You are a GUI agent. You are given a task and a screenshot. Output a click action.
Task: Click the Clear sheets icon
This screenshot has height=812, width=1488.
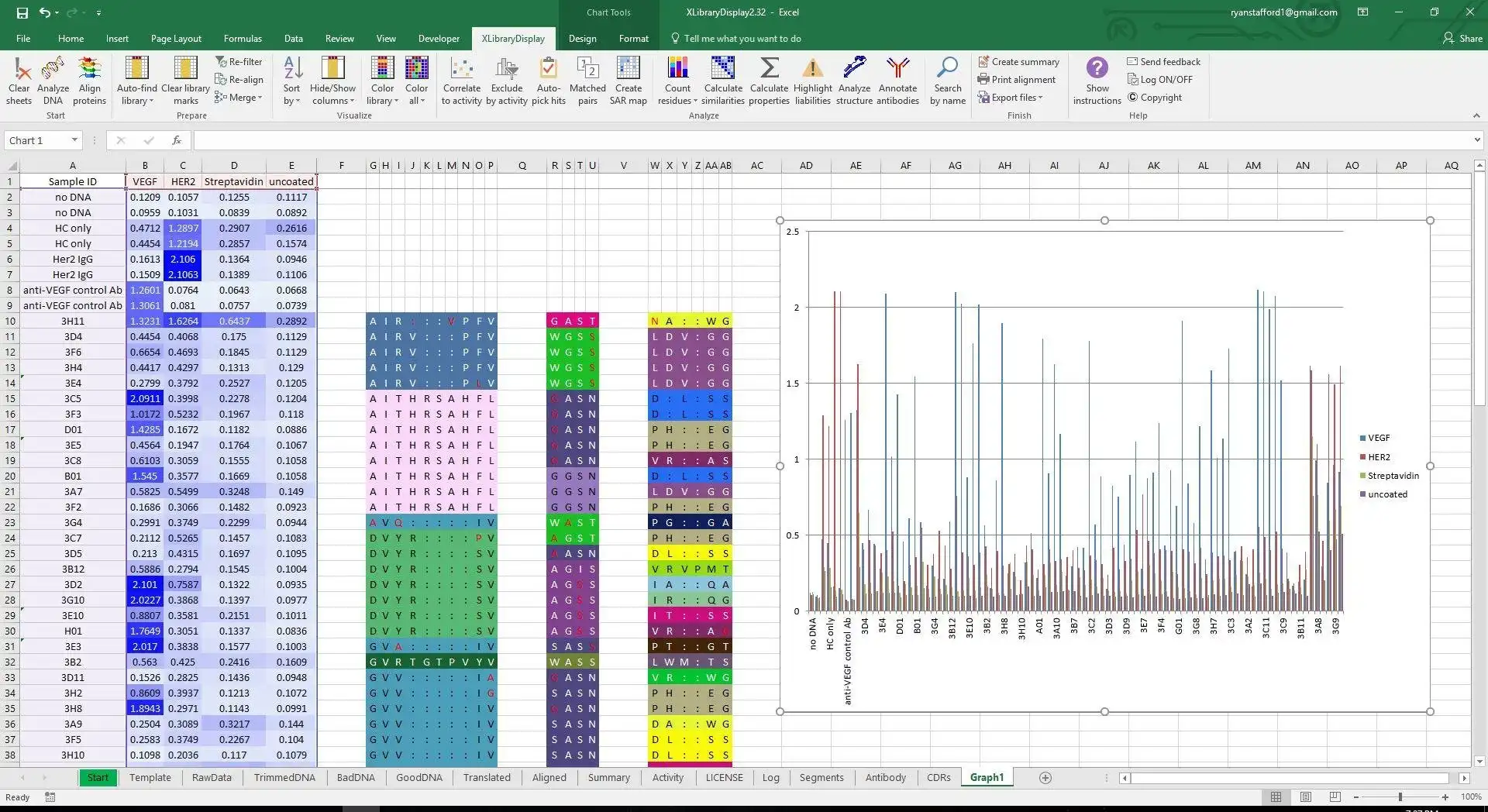coord(19,81)
